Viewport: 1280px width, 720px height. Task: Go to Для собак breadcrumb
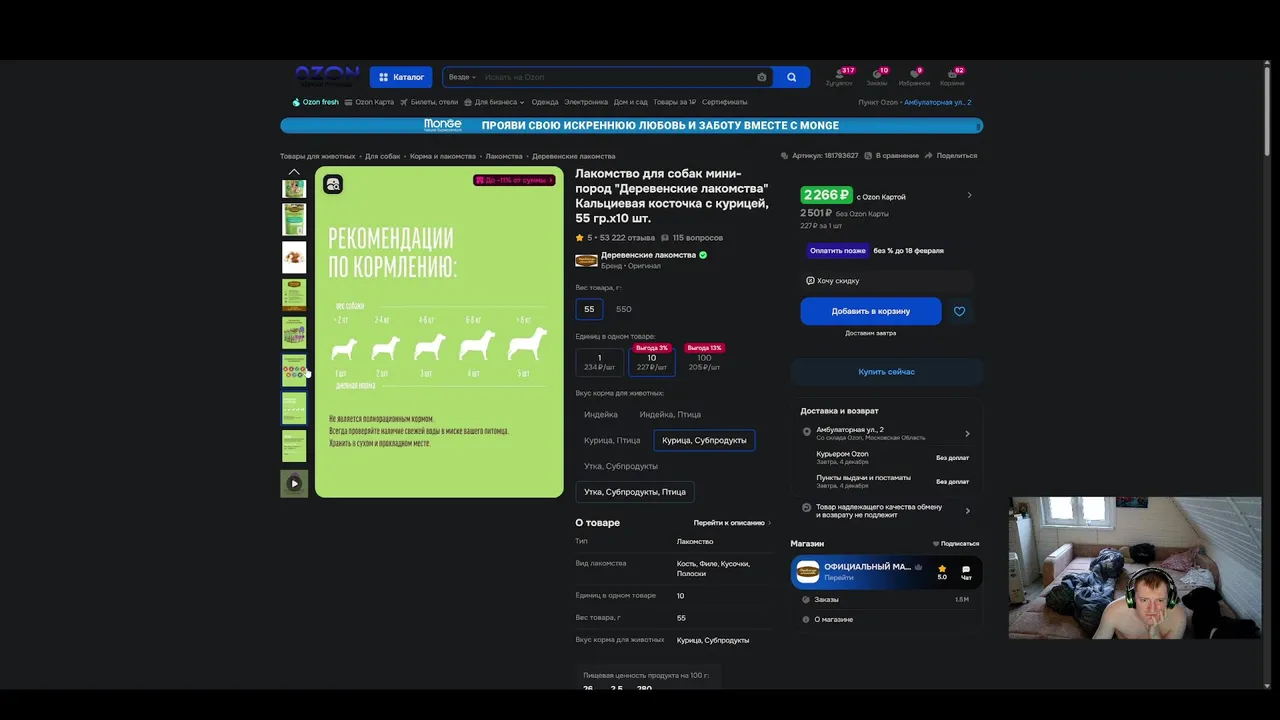382,156
